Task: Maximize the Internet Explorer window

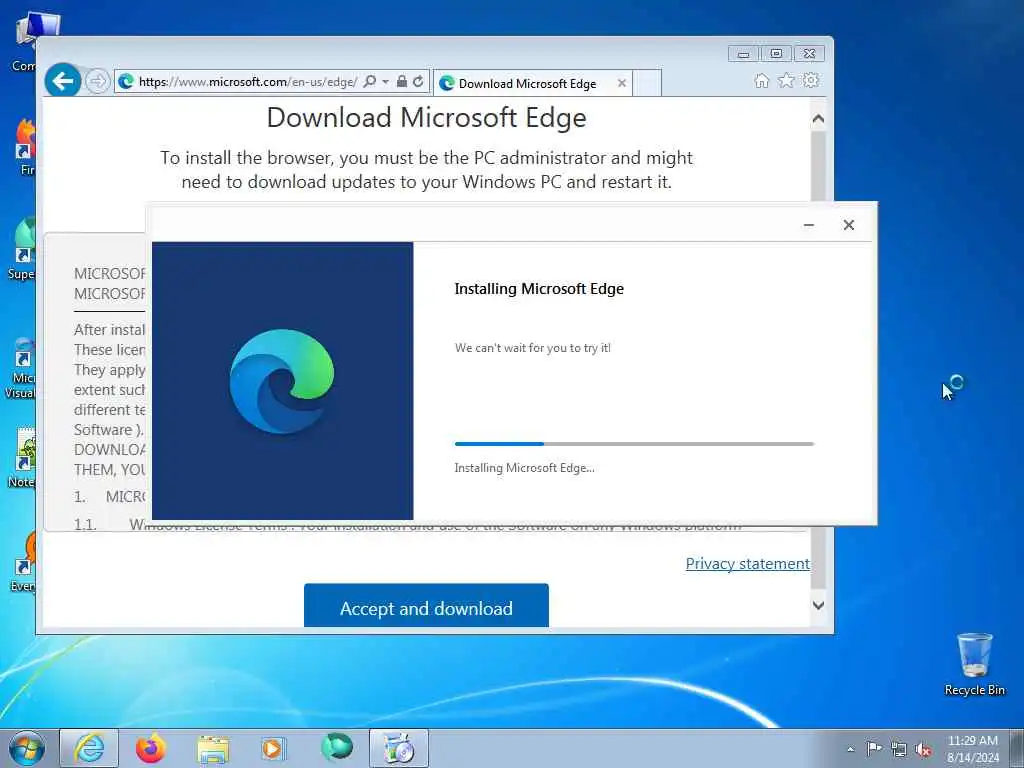Action: point(776,54)
